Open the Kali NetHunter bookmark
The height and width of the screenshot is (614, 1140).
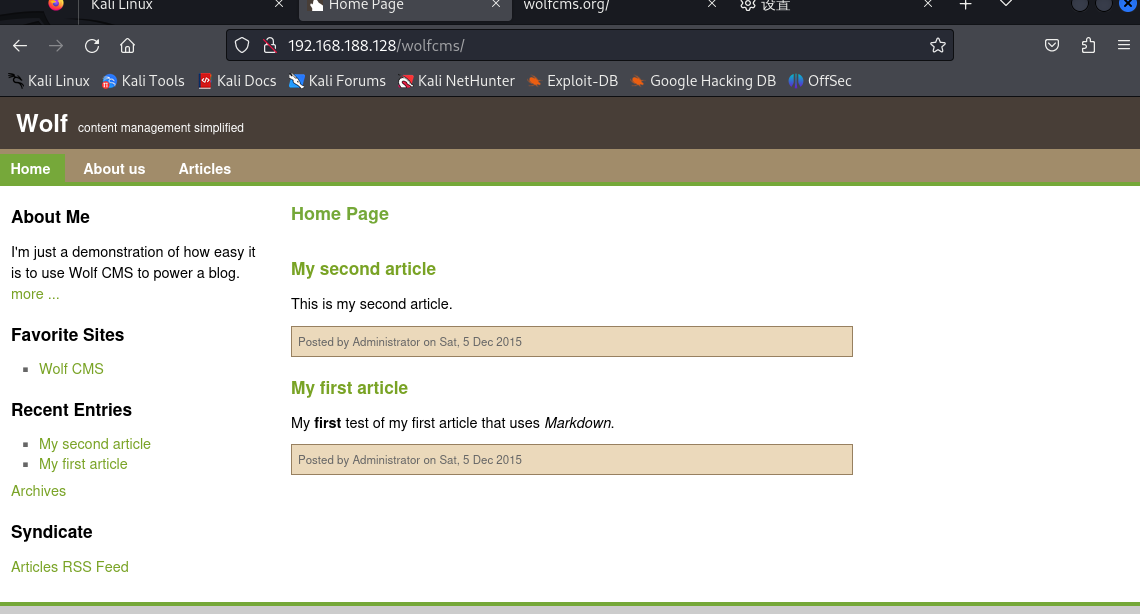pos(457,81)
